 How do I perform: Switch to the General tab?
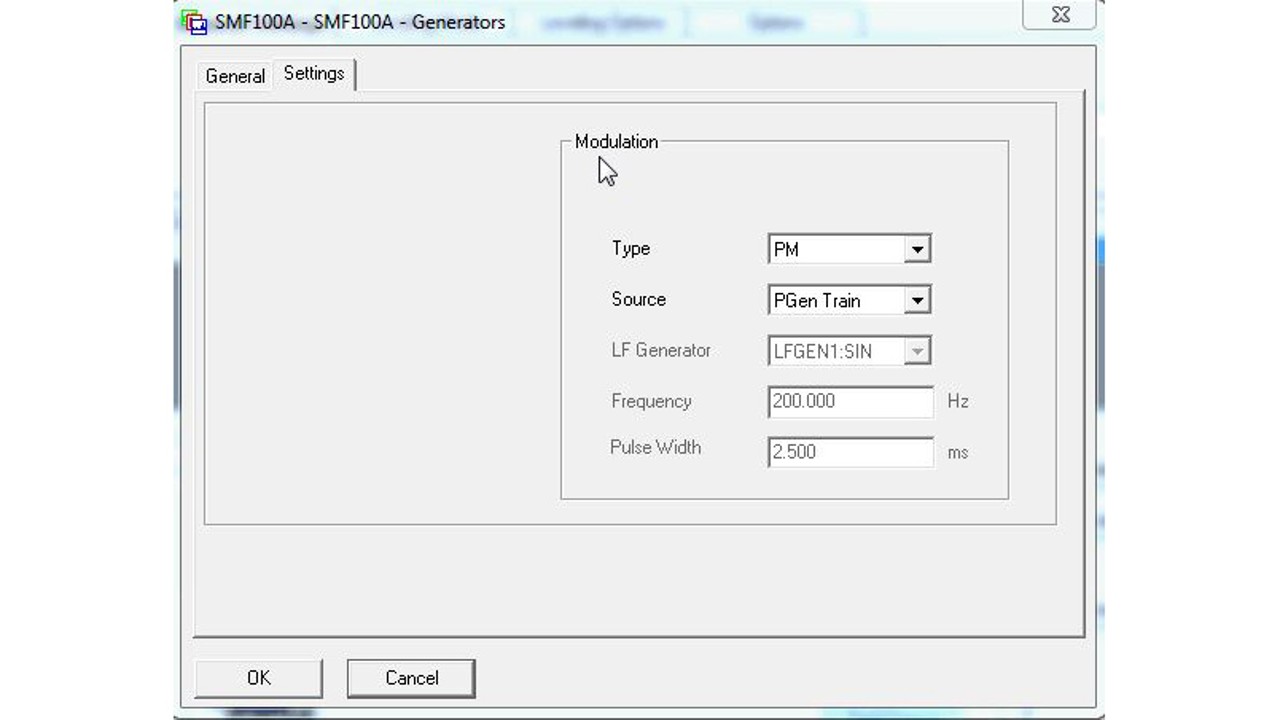pyautogui.click(x=235, y=76)
